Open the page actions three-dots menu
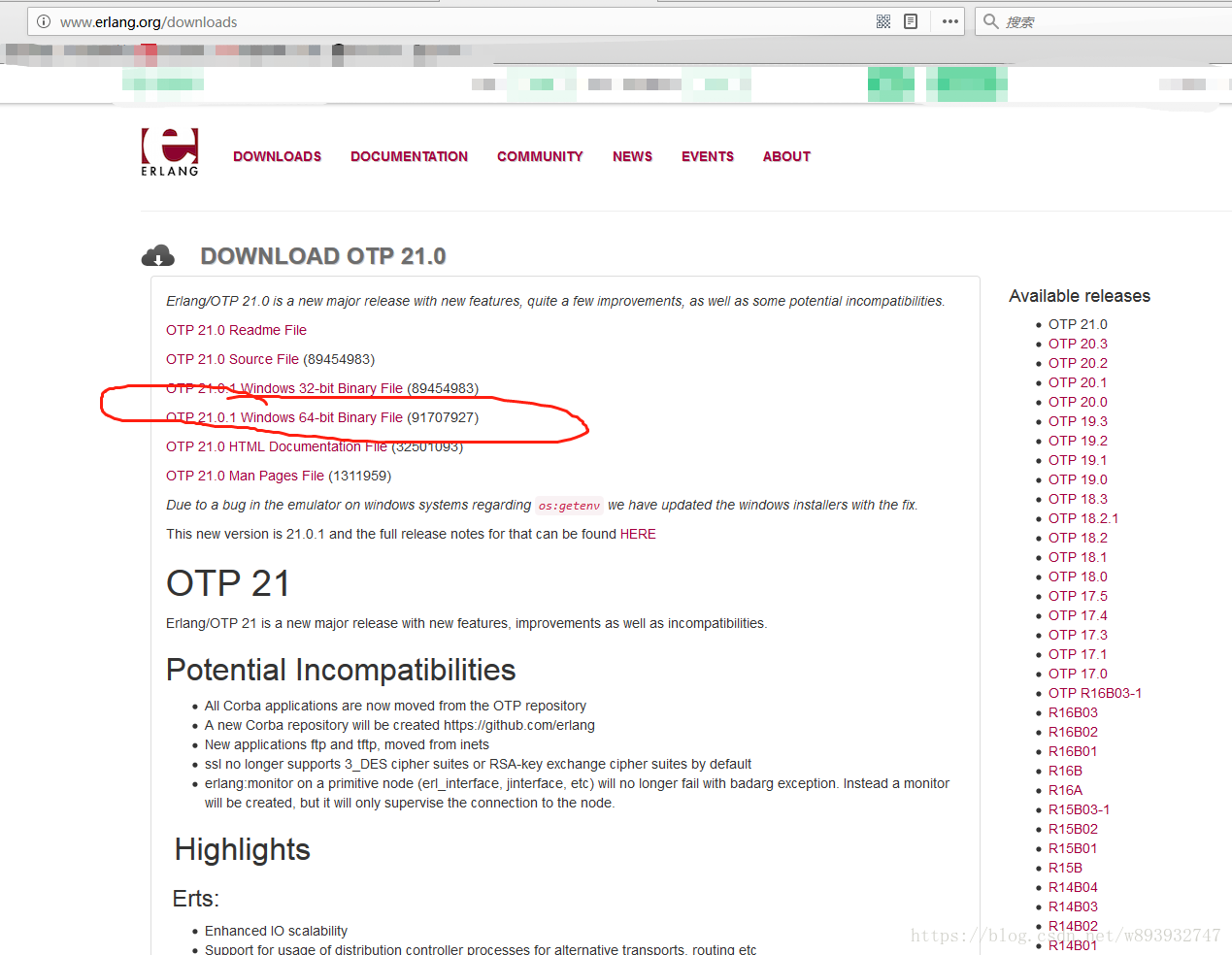This screenshot has width=1232, height=955. (950, 21)
